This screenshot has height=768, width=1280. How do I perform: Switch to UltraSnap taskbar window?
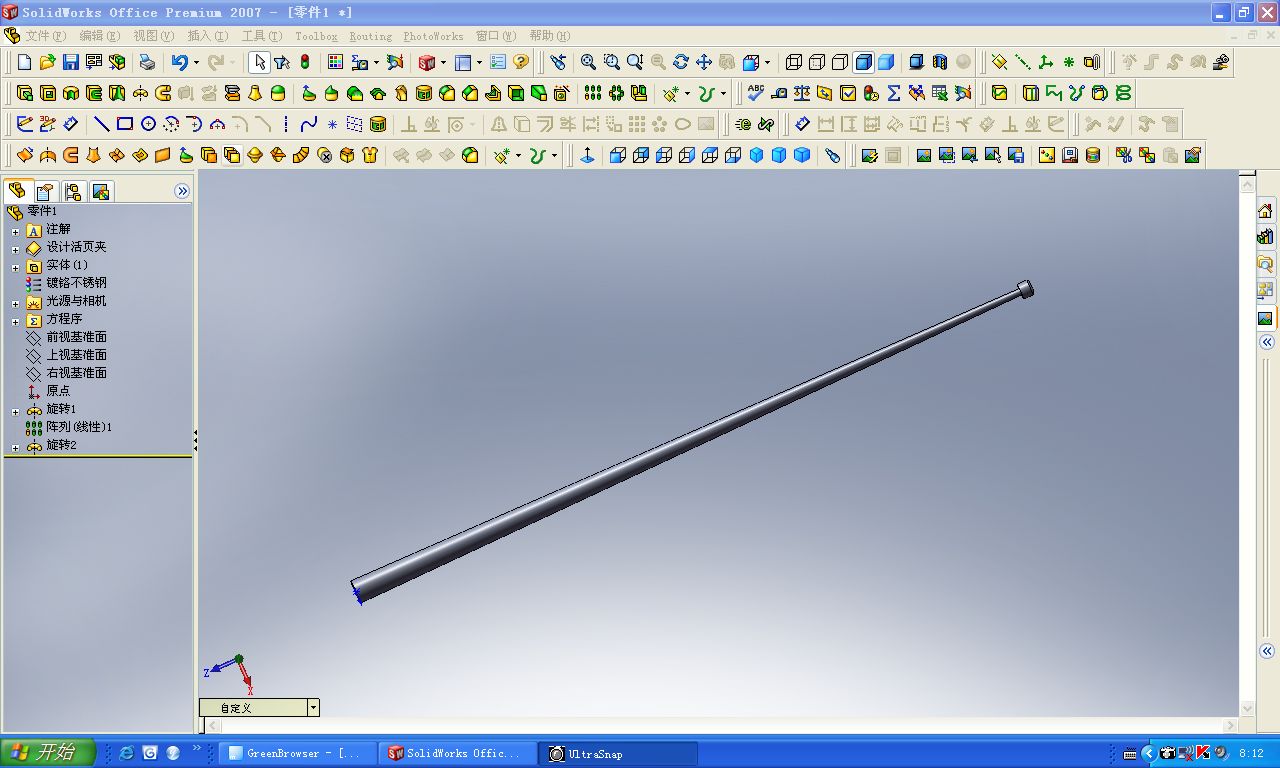(617, 753)
